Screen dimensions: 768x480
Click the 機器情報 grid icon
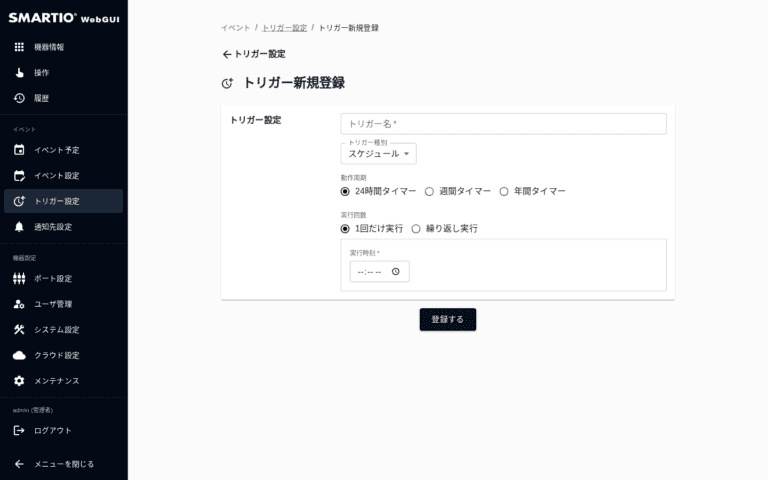pyautogui.click(x=19, y=47)
